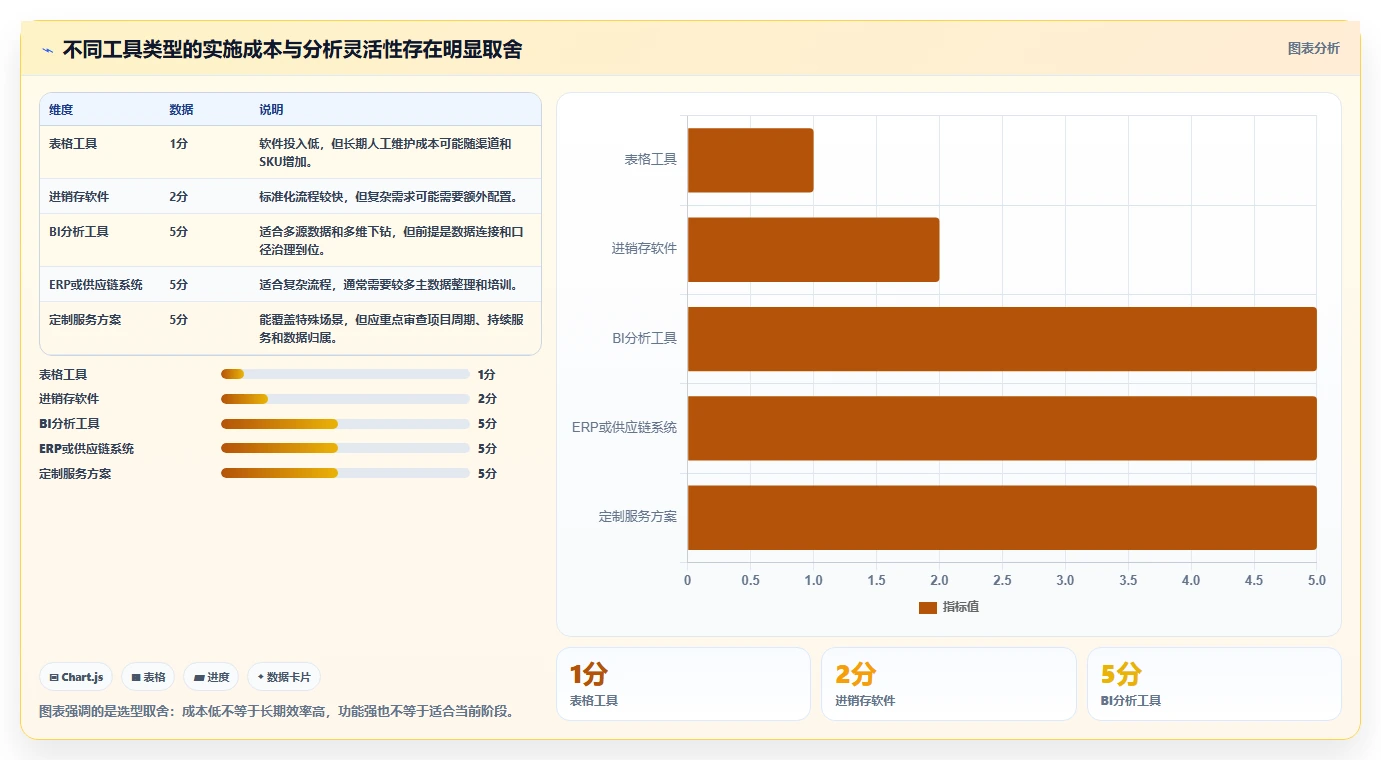Open the 1分 表格工具 data card
1381x760 pixels.
pos(683,684)
